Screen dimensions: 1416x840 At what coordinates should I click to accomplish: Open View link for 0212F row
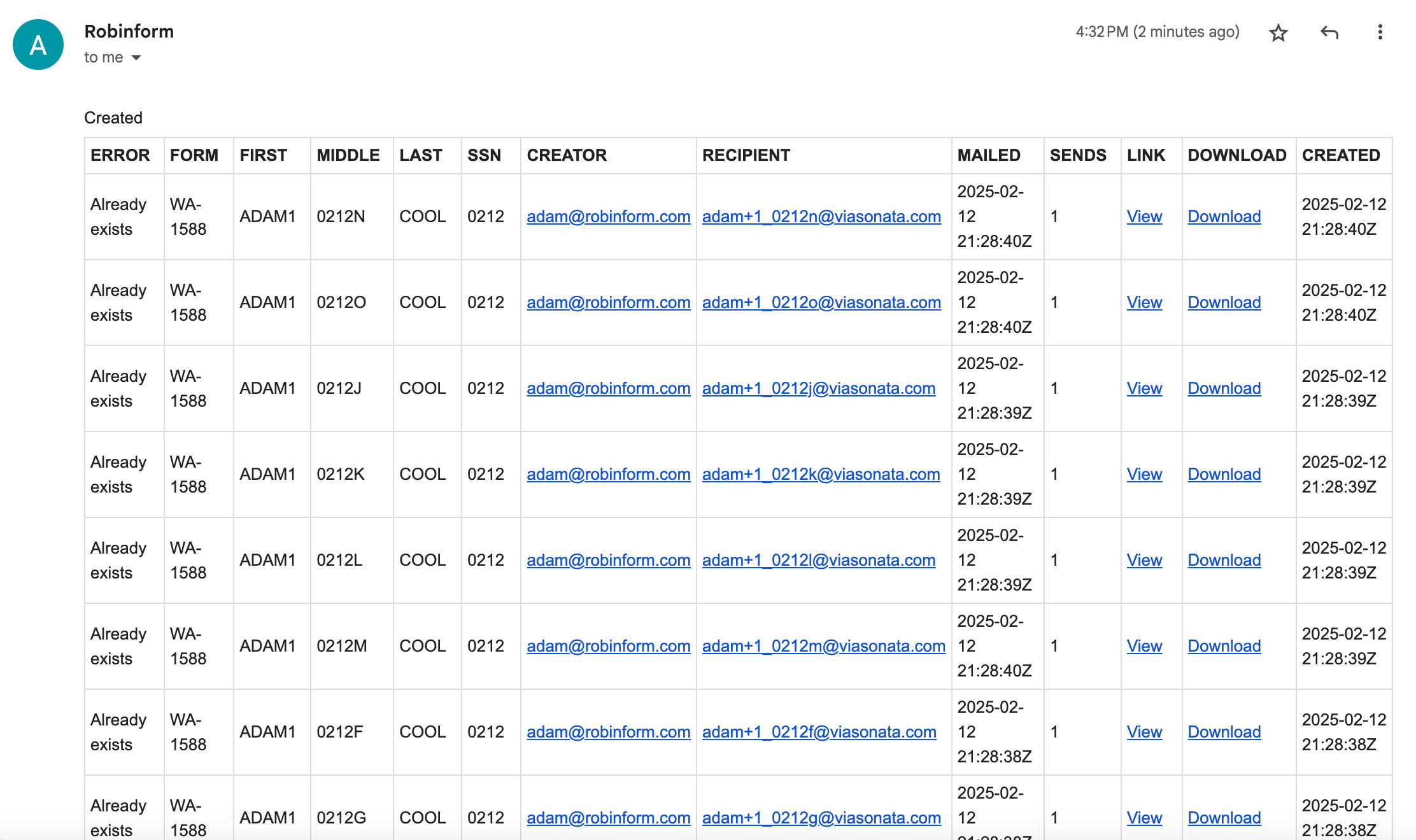pyautogui.click(x=1144, y=732)
